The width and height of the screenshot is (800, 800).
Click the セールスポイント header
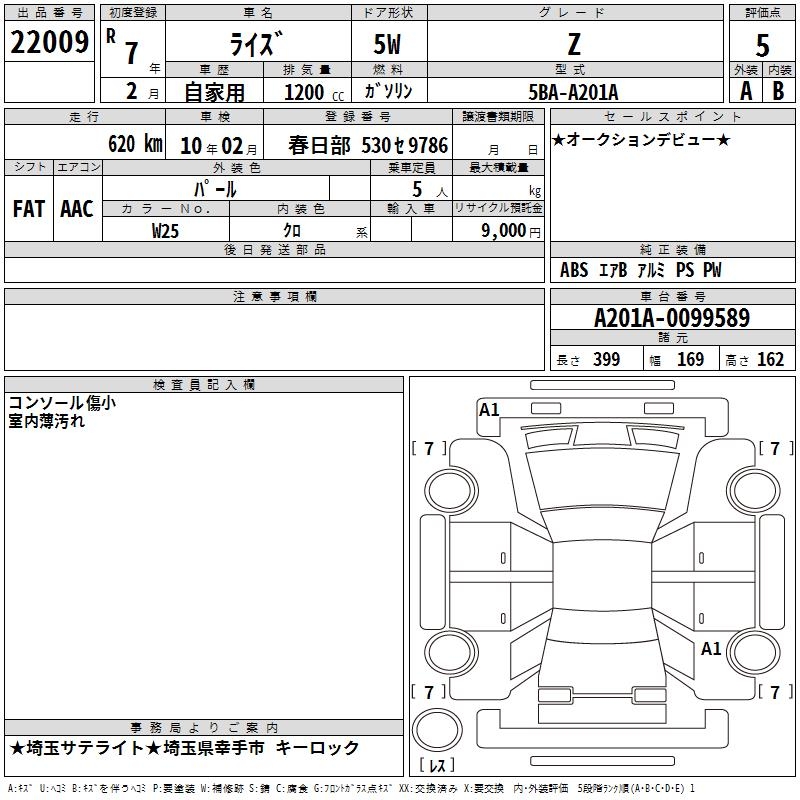[x=672, y=117]
